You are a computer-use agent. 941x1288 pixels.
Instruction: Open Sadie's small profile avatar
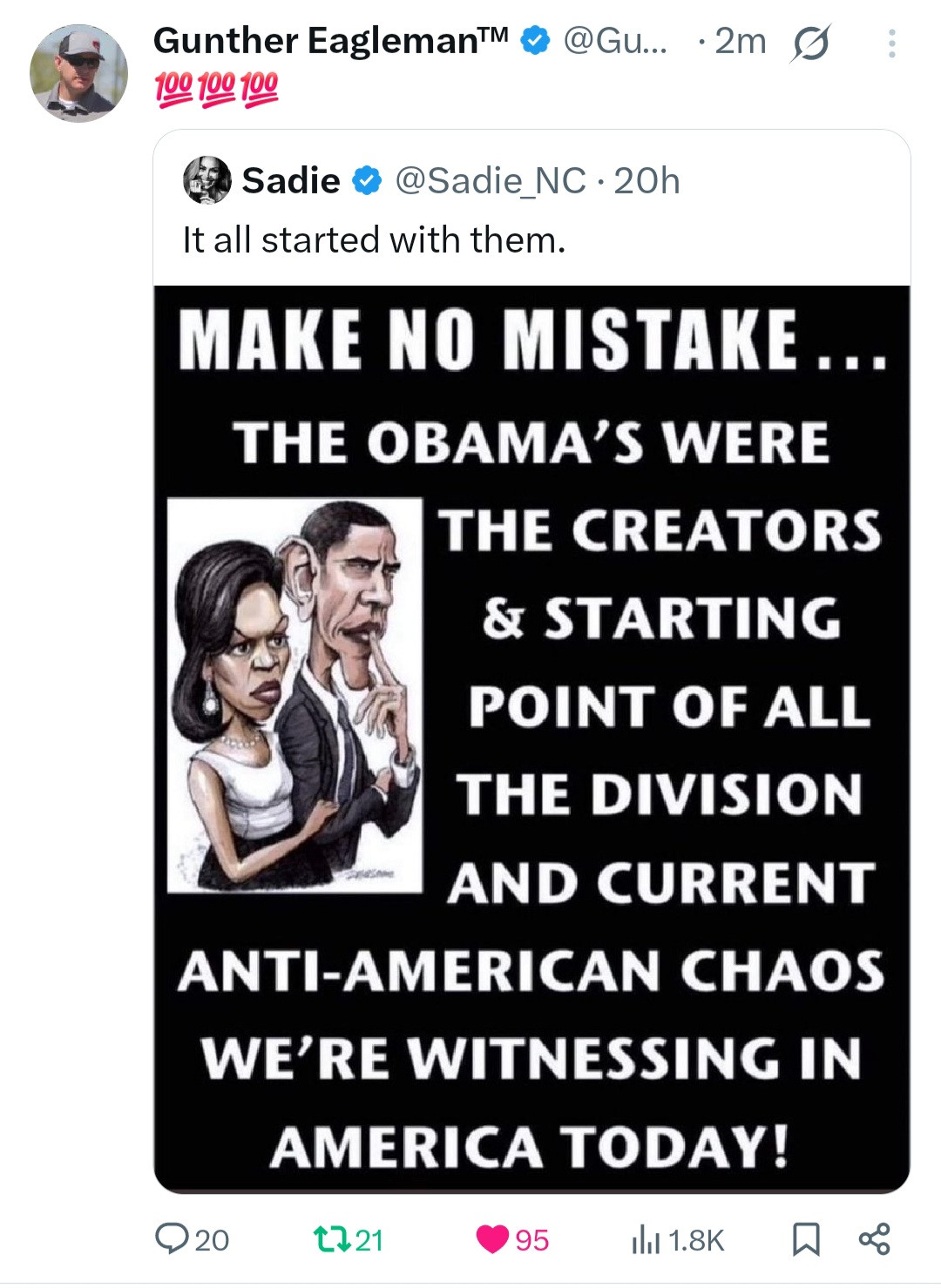pos(207,180)
